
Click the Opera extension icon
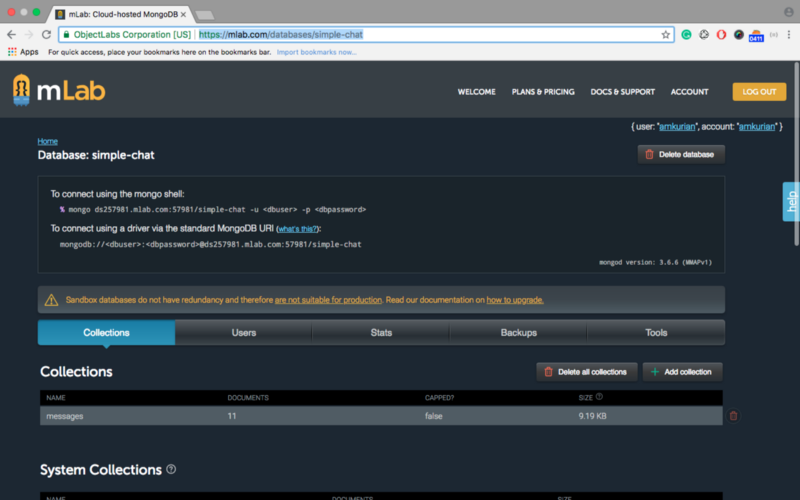pyautogui.click(x=721, y=34)
